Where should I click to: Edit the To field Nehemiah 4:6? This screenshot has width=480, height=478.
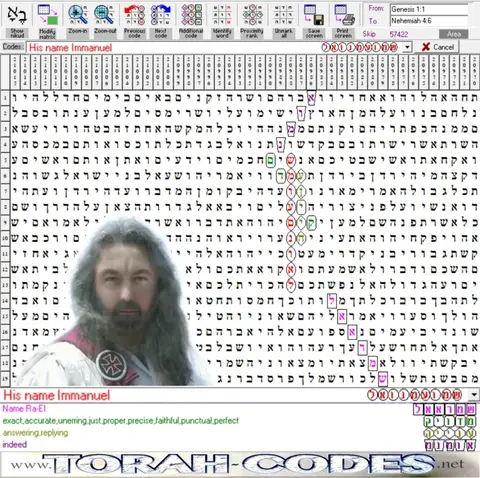pos(429,21)
